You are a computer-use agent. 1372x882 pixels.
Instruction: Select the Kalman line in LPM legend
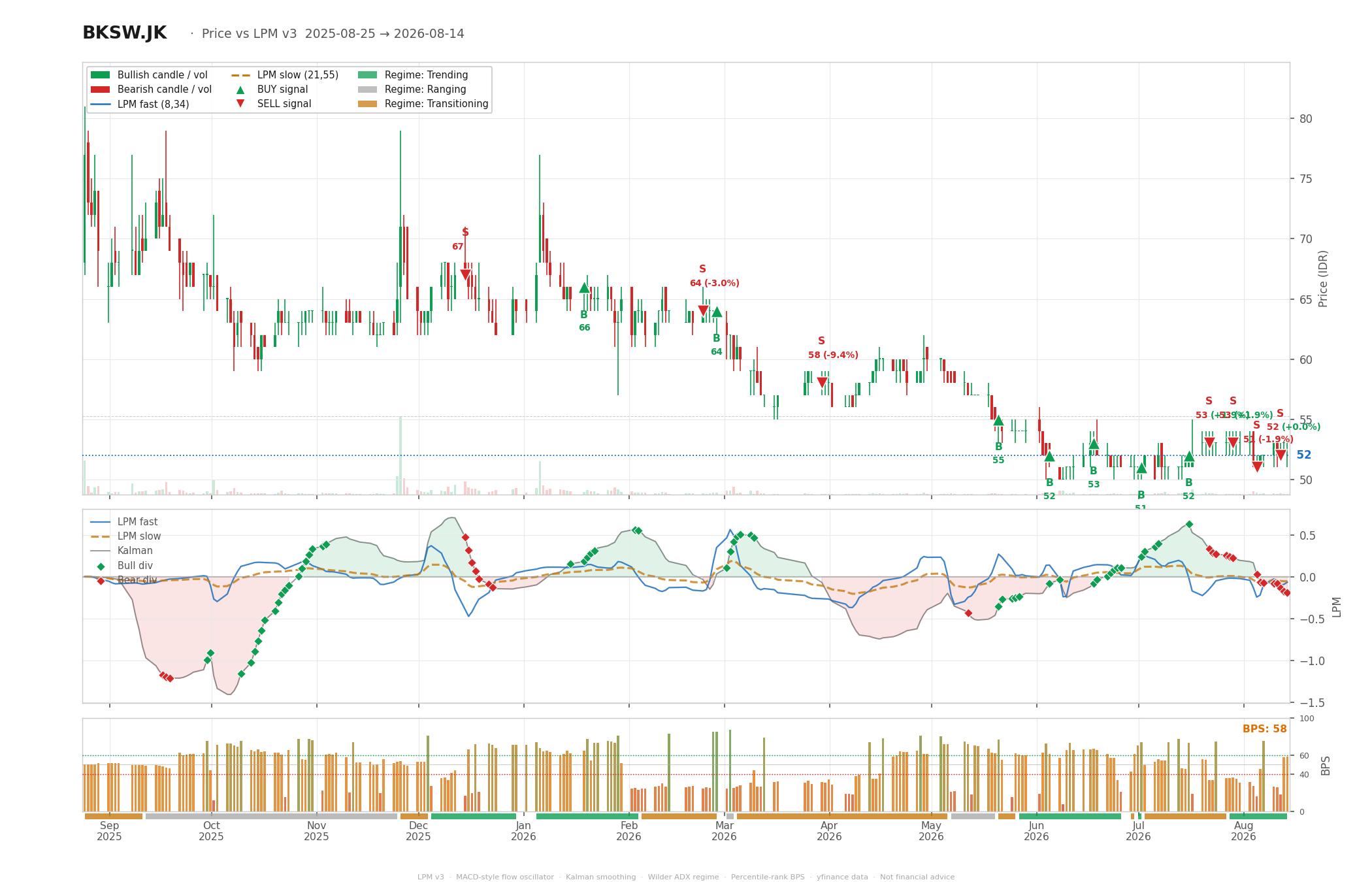coord(100,551)
